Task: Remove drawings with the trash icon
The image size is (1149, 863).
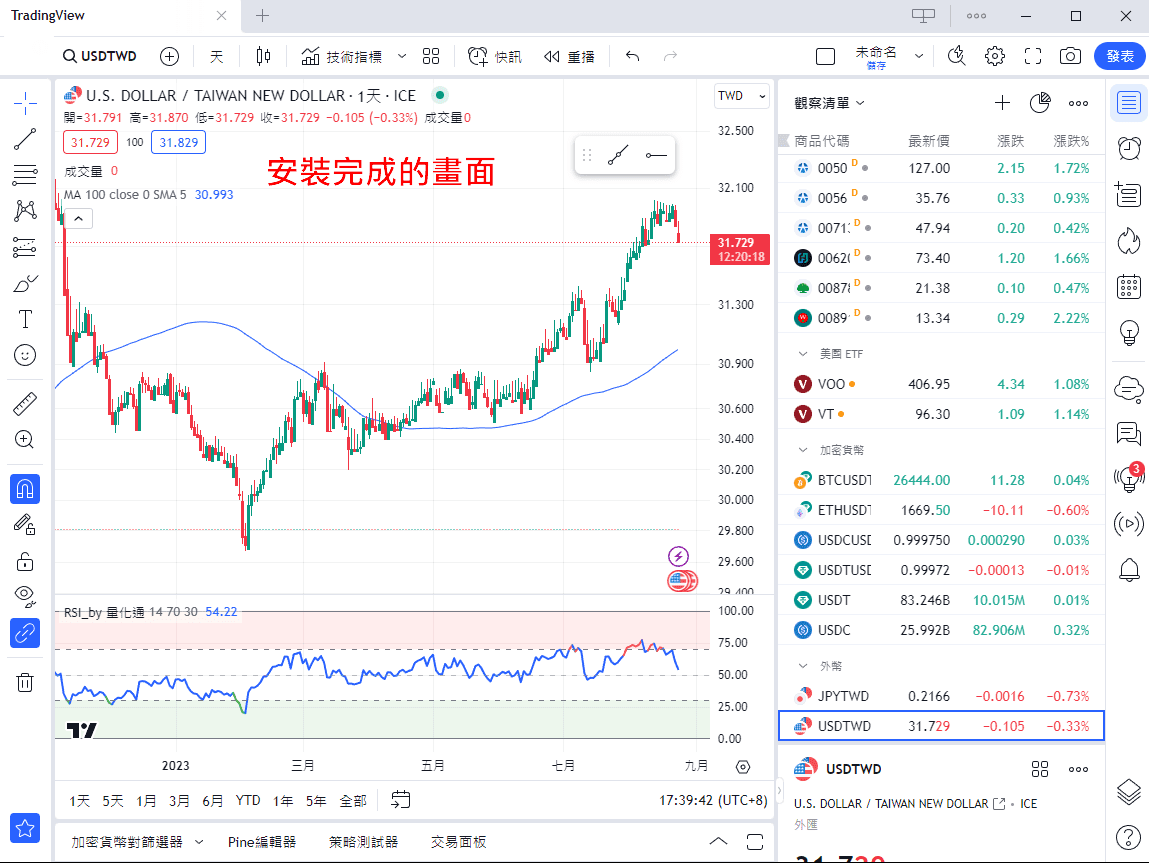Action: click(x=24, y=682)
